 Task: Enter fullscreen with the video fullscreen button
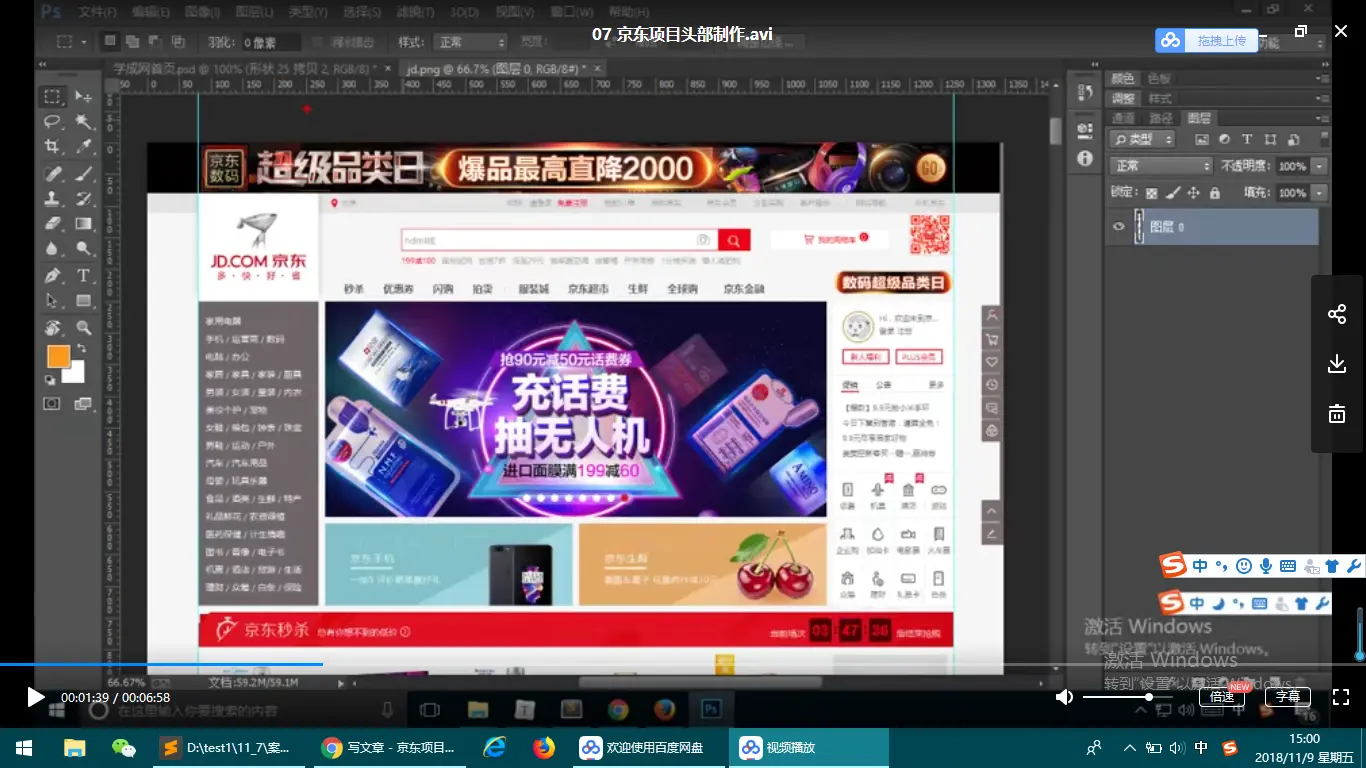1341,697
